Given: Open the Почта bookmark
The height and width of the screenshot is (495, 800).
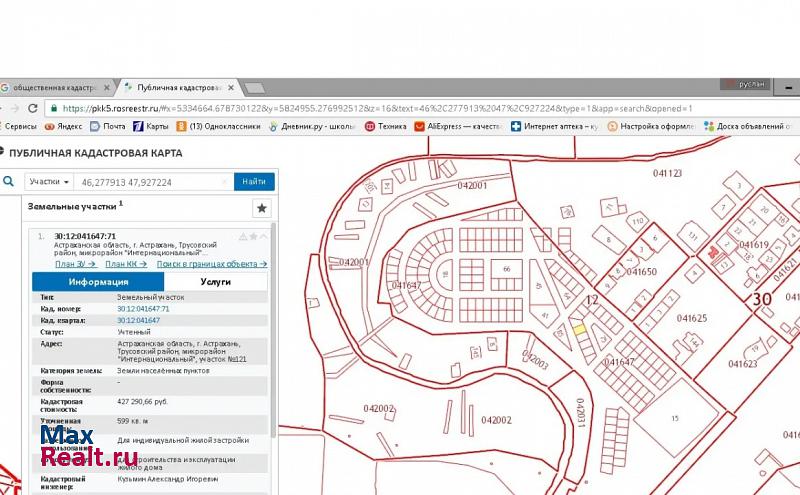Looking at the screenshot, I should [x=108, y=127].
